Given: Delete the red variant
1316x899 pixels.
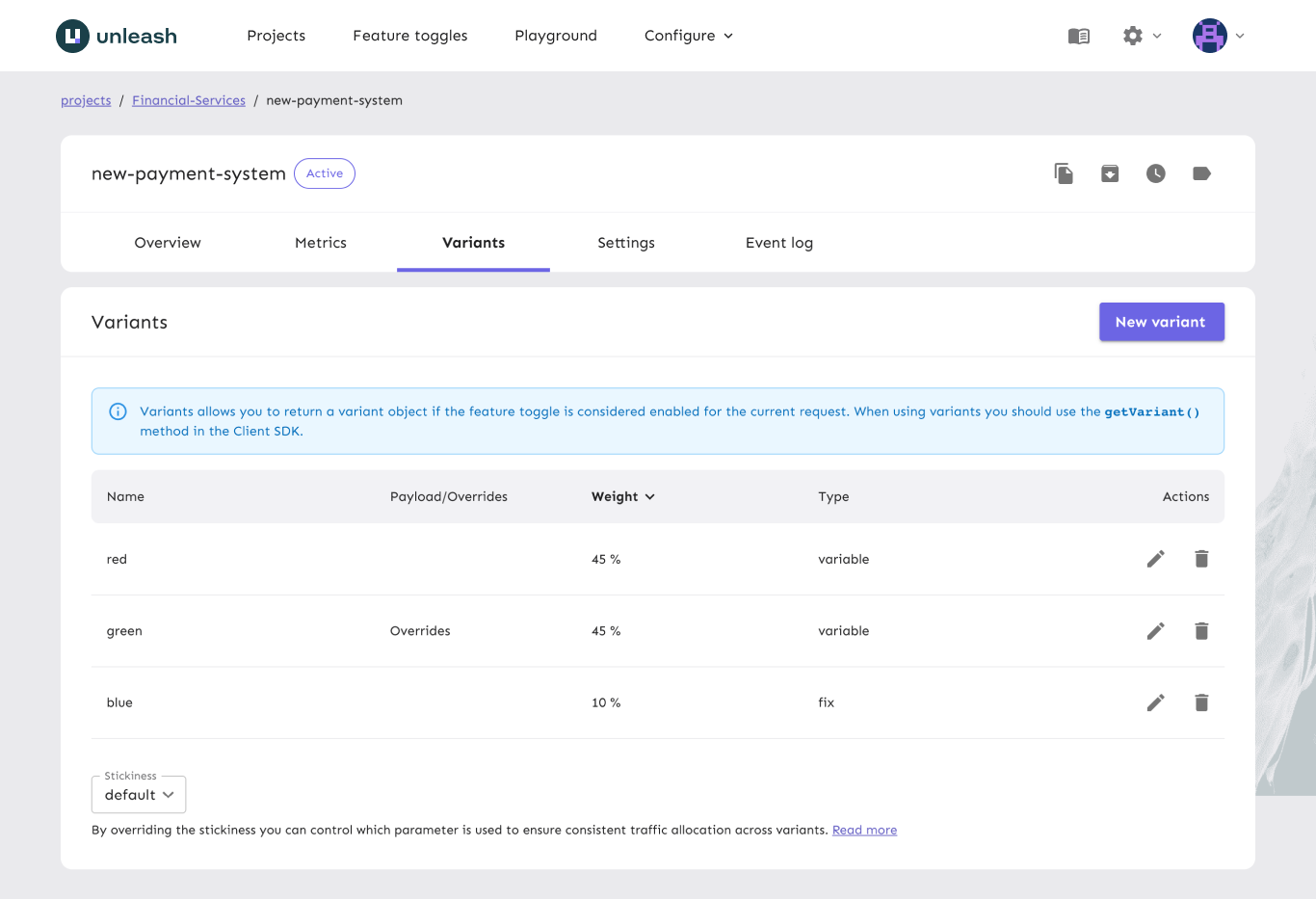Looking at the screenshot, I should coord(1201,559).
